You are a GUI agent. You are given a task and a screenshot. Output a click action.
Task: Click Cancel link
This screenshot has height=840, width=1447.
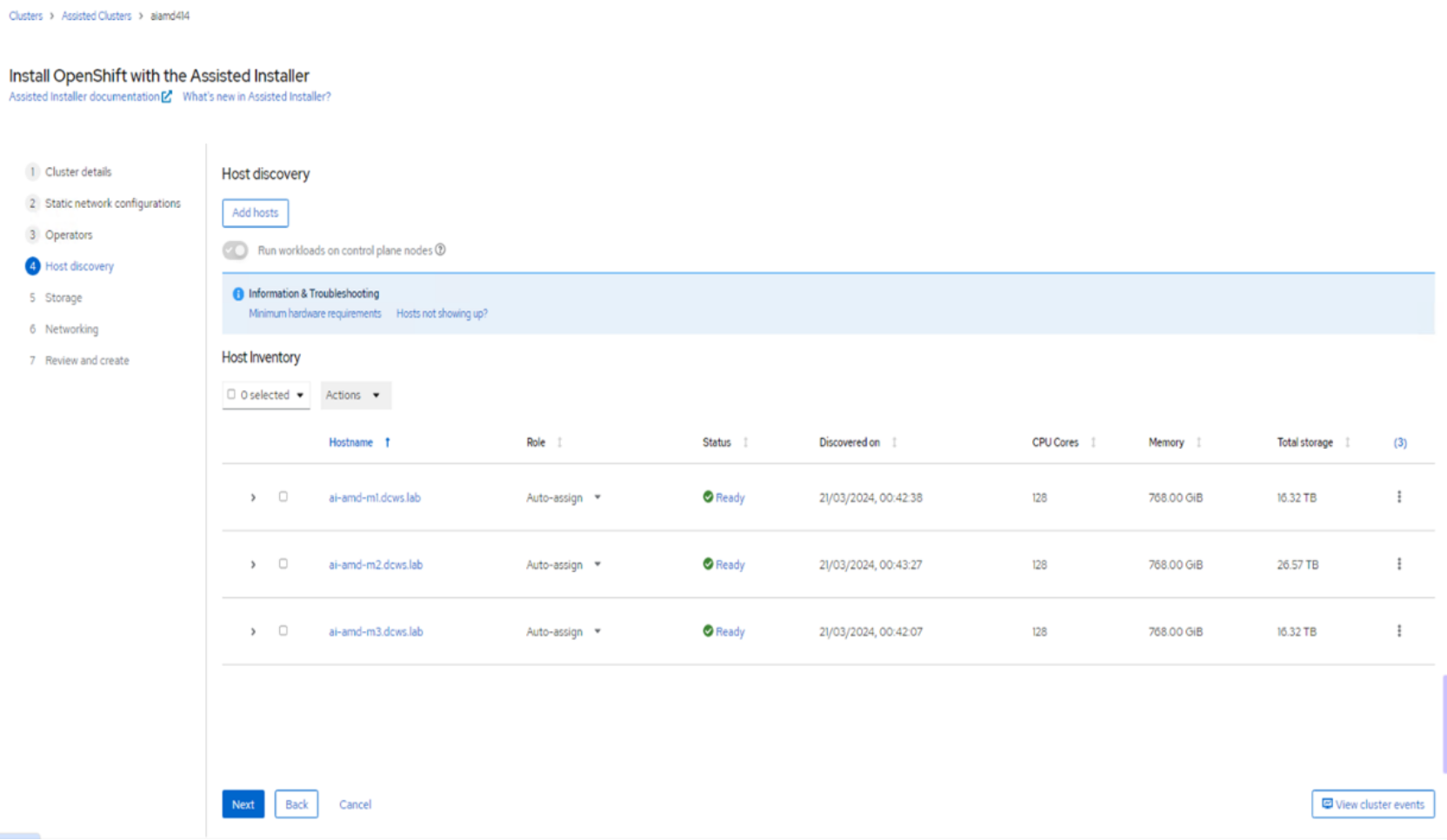pyautogui.click(x=355, y=804)
